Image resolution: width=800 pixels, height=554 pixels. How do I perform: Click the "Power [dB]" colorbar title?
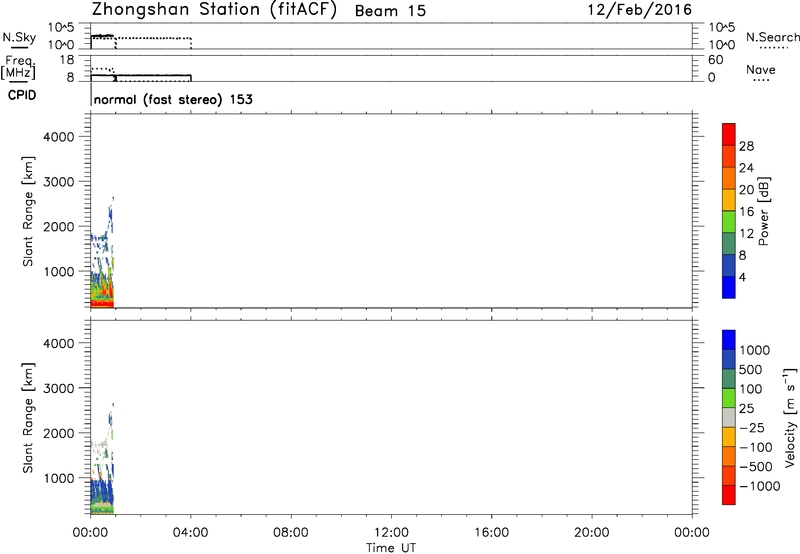764,211
